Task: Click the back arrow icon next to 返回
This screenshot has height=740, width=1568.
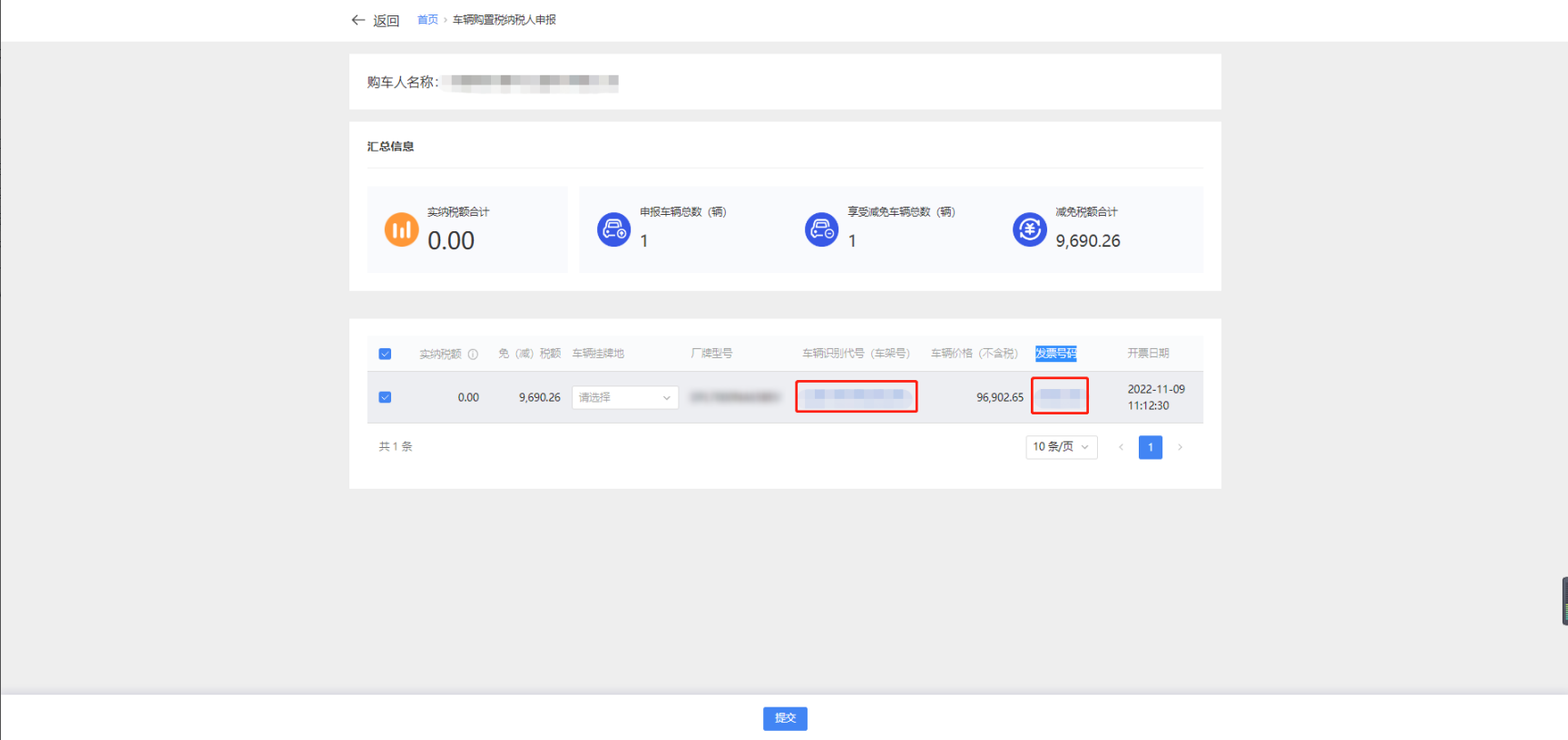Action: click(x=358, y=20)
